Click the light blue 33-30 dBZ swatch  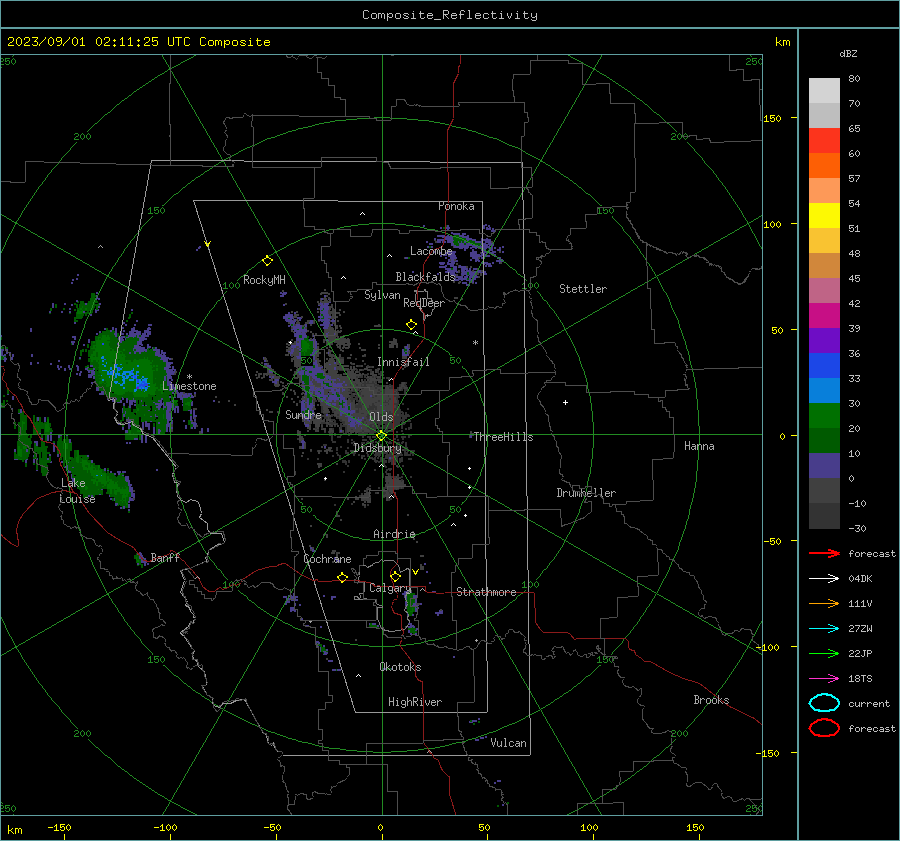(x=824, y=390)
